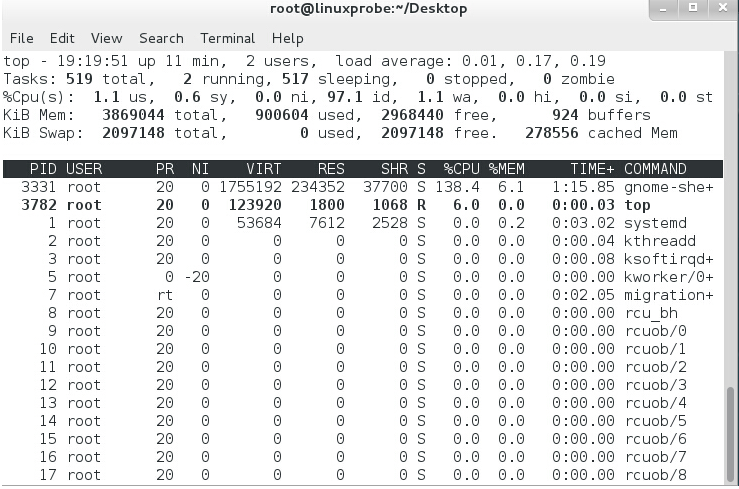Click the 138.4 CPU value
Viewport: 739px width, 489px height.
tap(457, 187)
